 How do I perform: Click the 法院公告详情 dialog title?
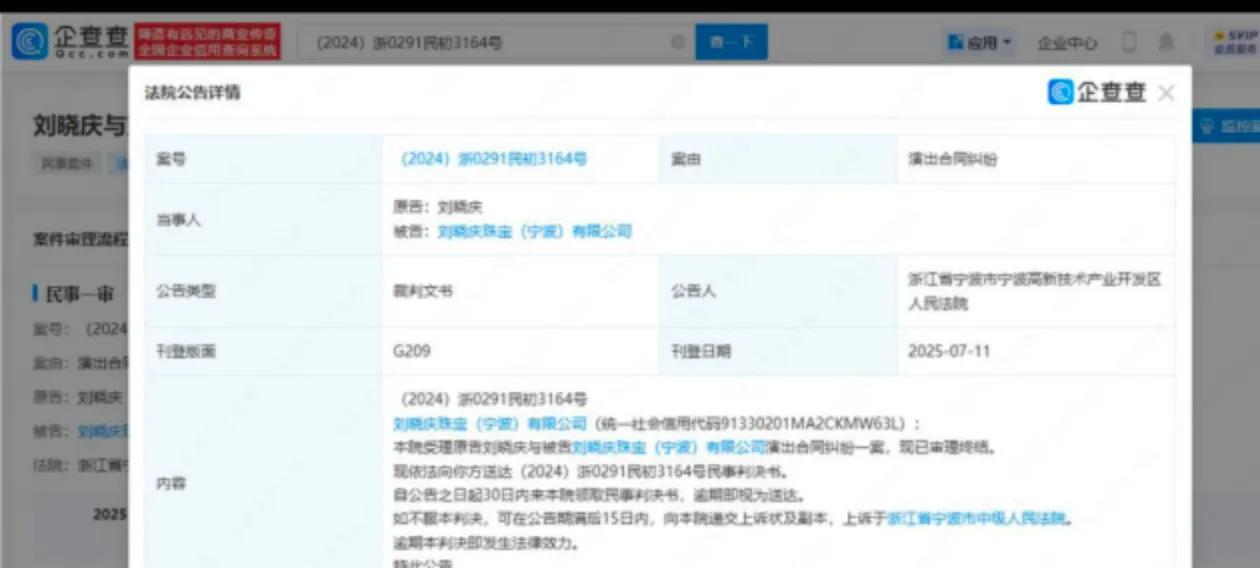(193, 93)
